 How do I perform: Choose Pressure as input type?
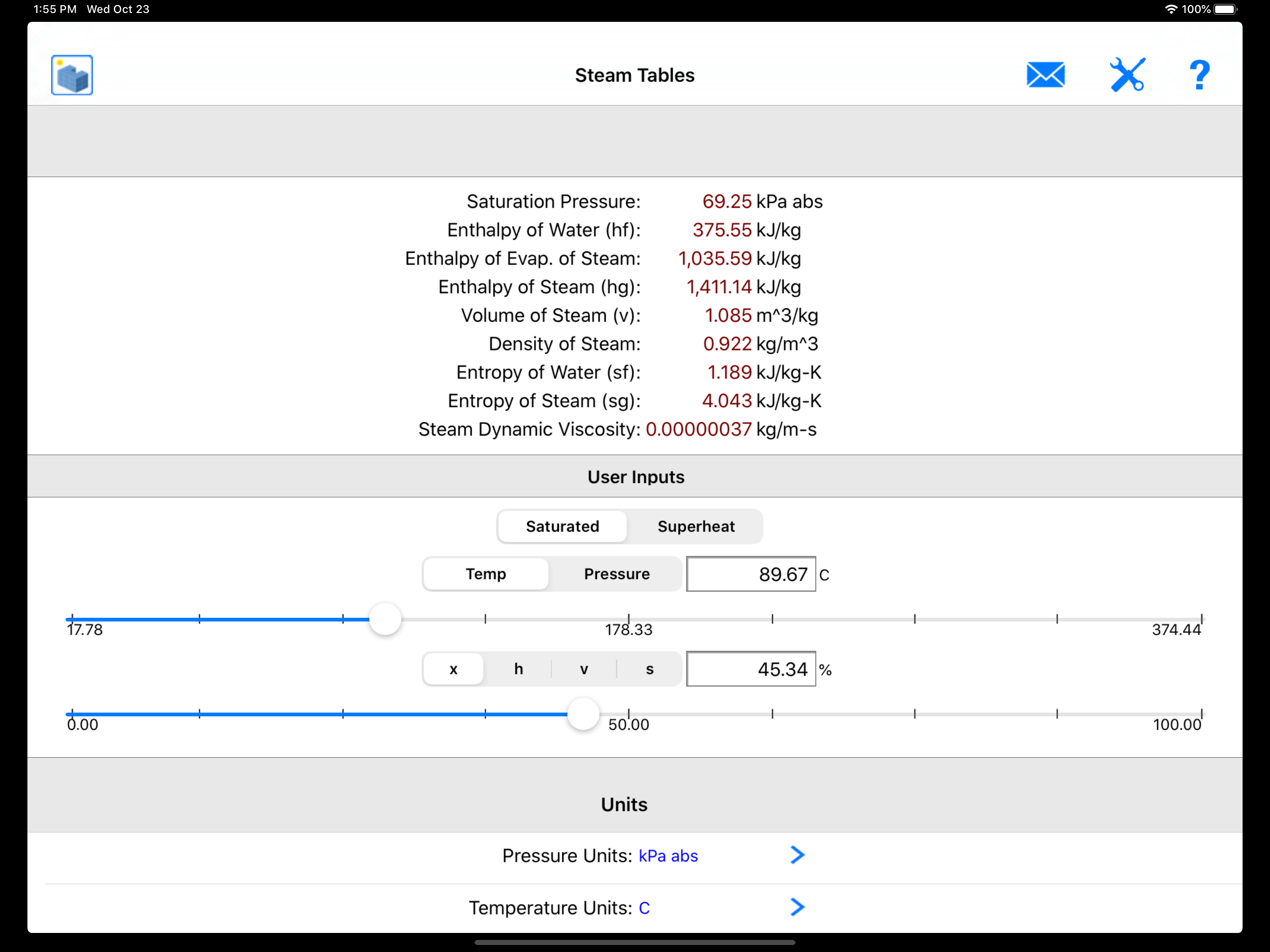(616, 574)
